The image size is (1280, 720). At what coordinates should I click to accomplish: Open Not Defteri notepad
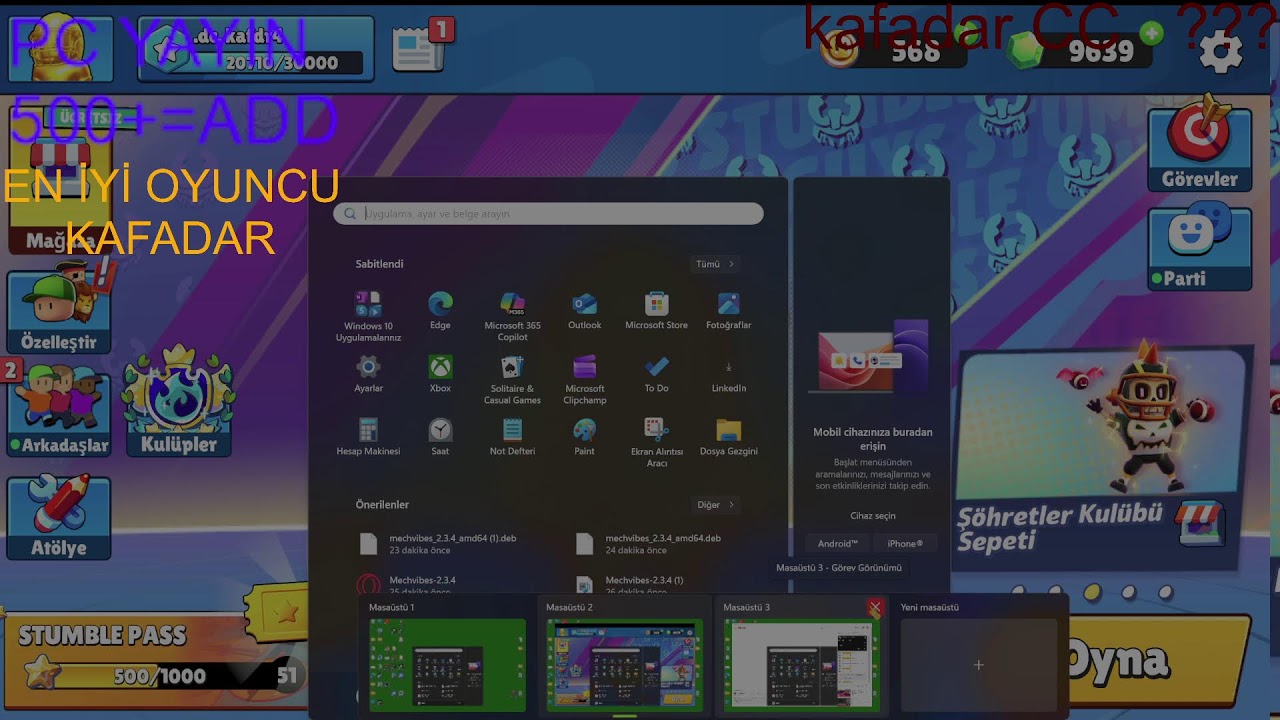pos(512,437)
